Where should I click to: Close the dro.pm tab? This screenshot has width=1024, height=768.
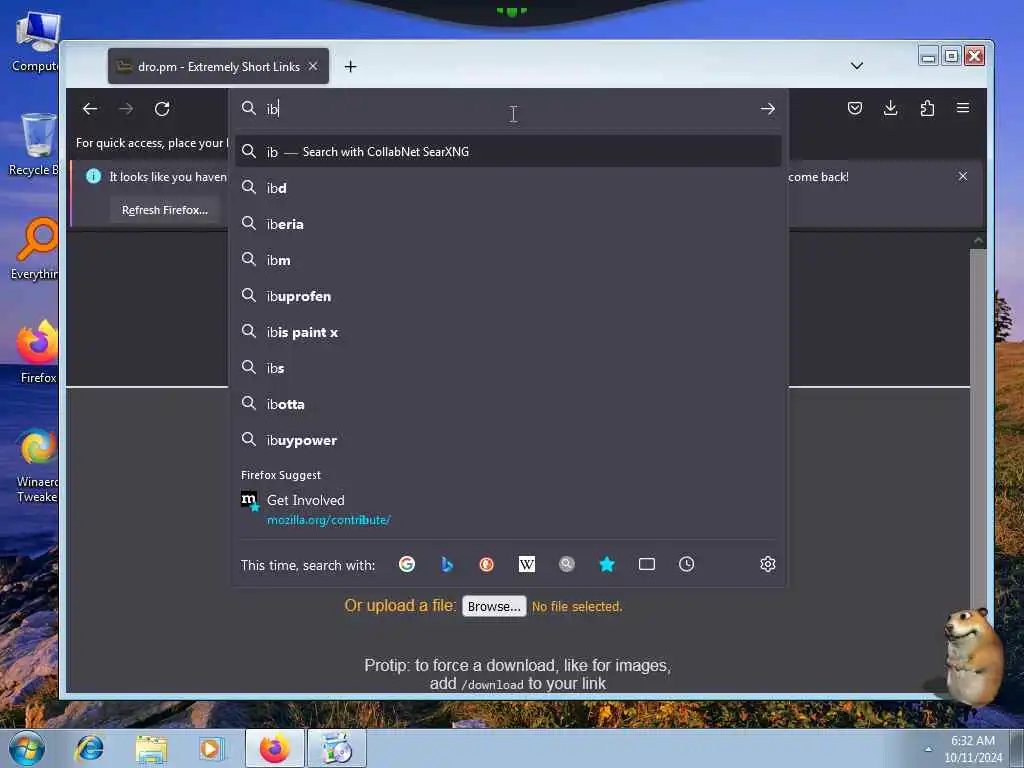coord(313,67)
